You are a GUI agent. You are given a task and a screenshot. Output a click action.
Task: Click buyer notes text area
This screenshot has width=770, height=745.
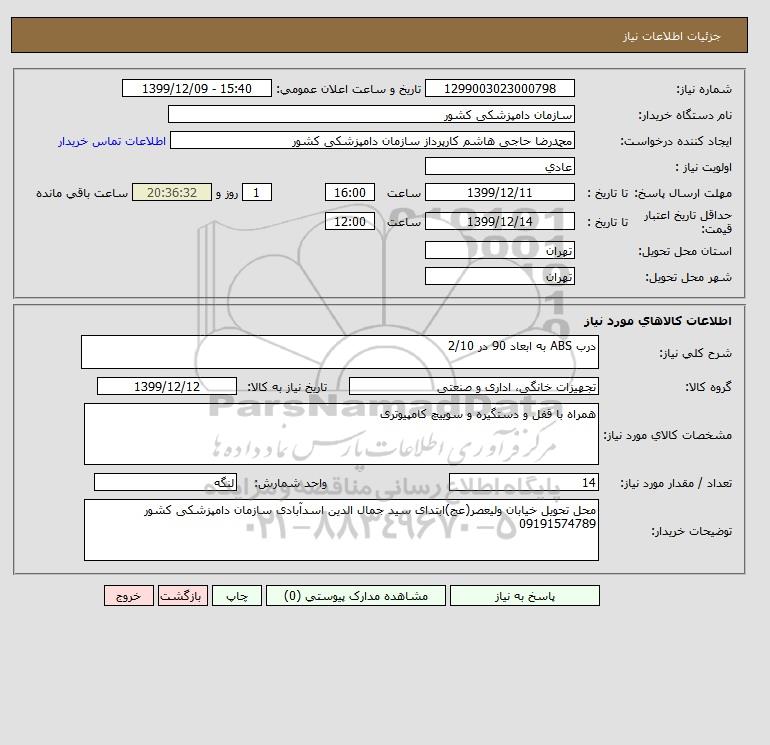click(341, 530)
